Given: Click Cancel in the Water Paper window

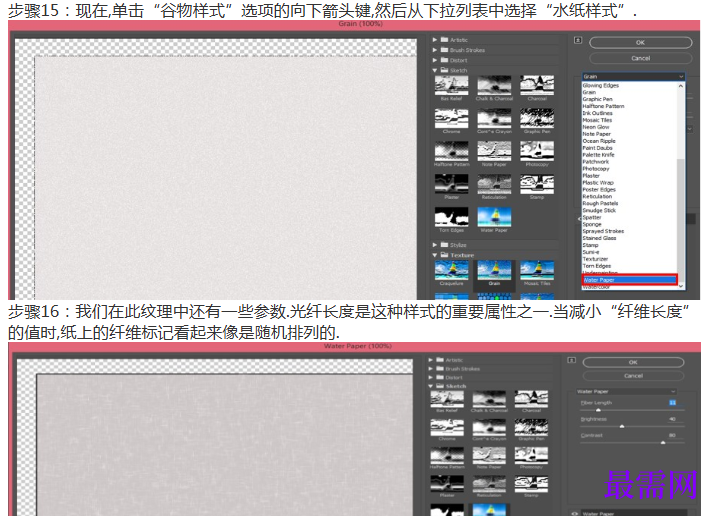Looking at the screenshot, I should pos(633,376).
